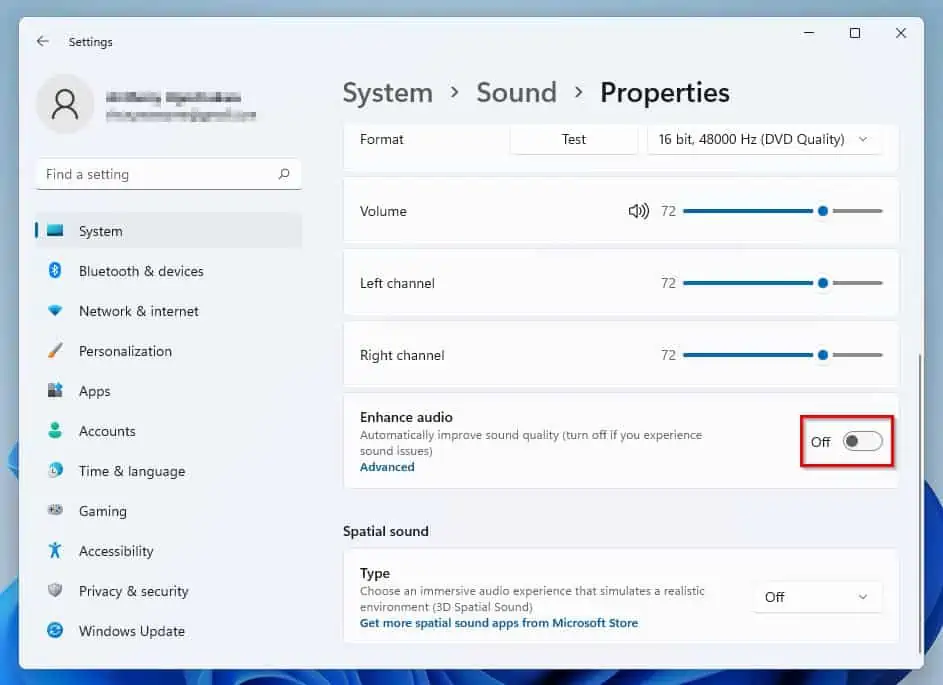Image resolution: width=943 pixels, height=685 pixels.
Task: Click the System monitor icon in sidebar
Action: tap(55, 230)
